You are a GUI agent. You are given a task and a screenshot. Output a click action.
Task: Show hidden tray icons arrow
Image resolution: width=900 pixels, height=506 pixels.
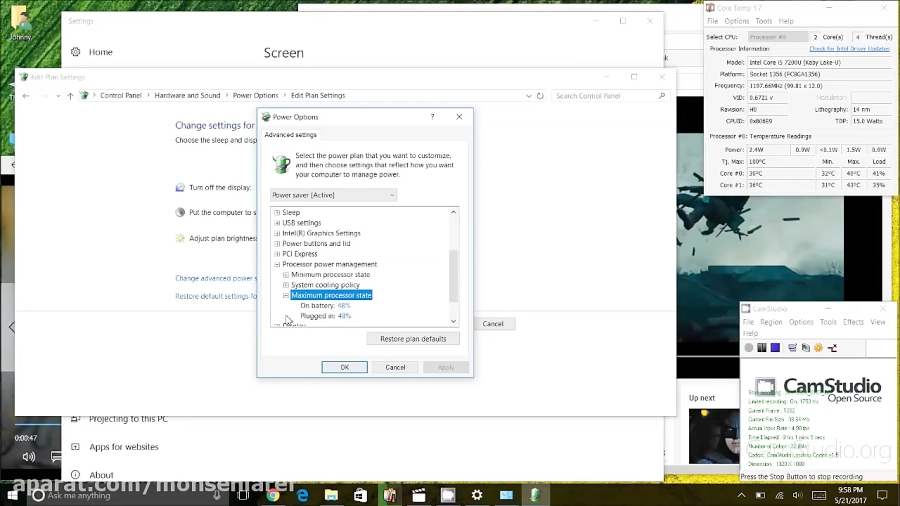pos(742,495)
